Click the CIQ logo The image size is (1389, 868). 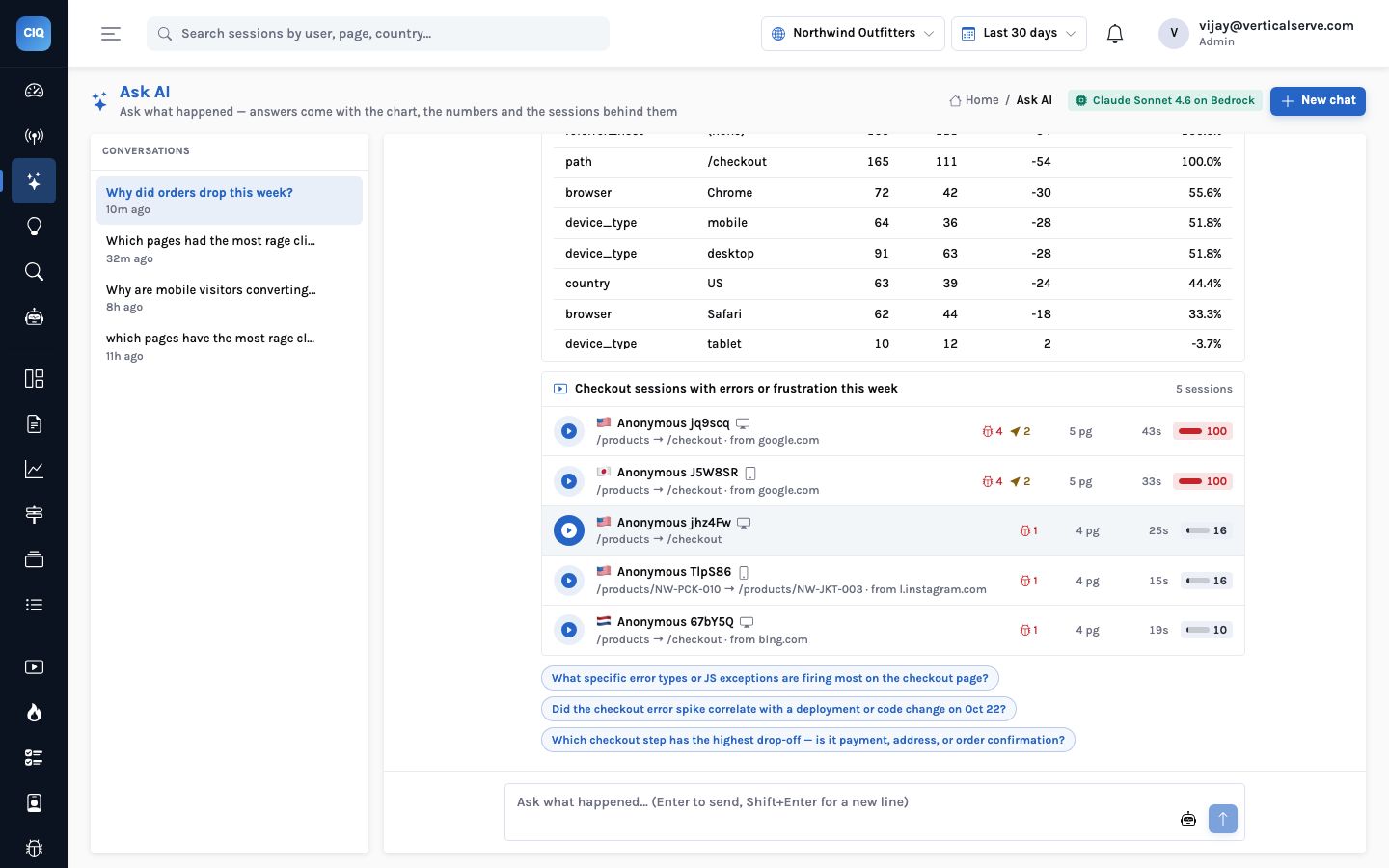point(34,33)
